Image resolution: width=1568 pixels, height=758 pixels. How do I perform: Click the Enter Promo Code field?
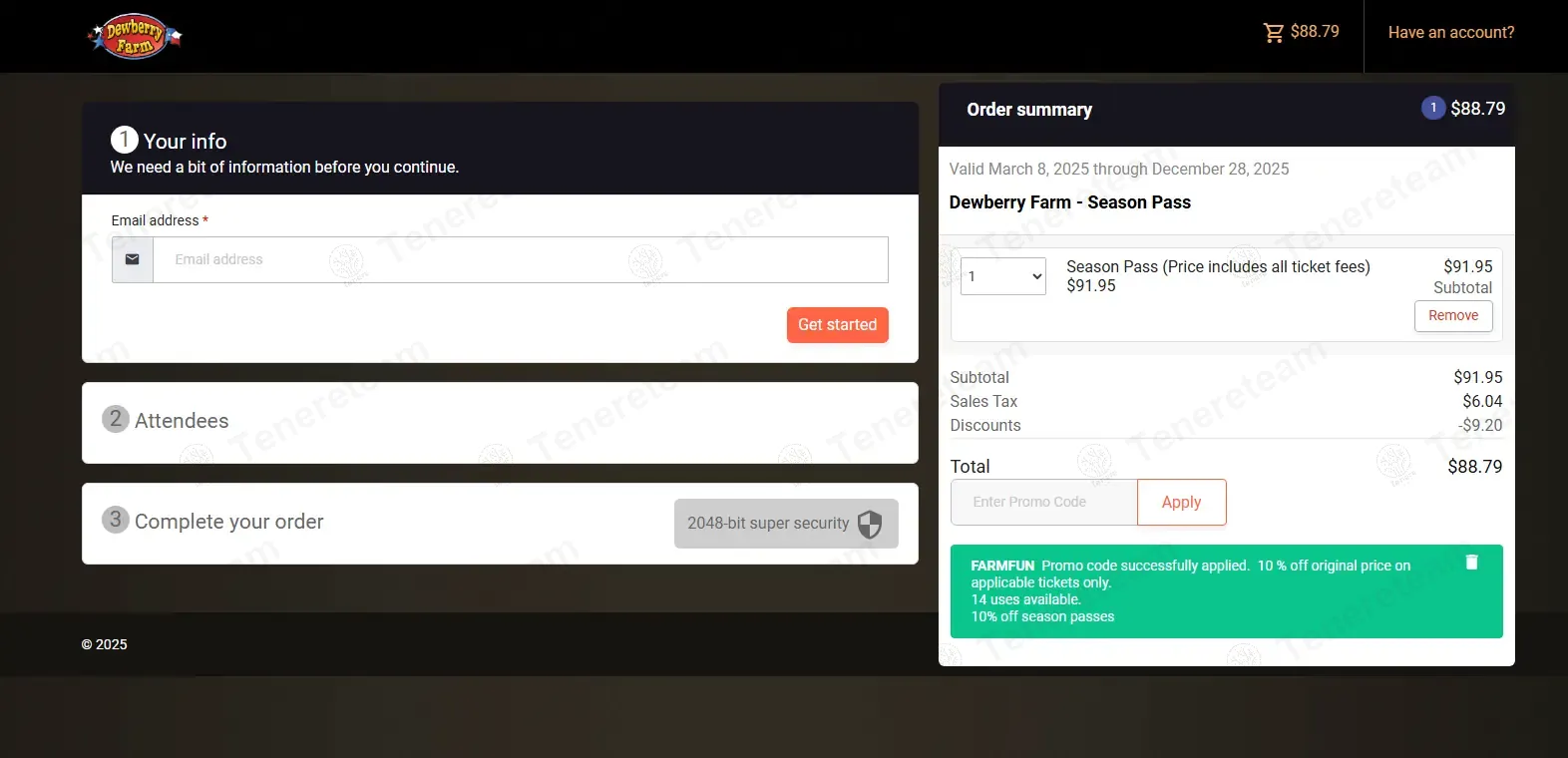click(x=1043, y=503)
